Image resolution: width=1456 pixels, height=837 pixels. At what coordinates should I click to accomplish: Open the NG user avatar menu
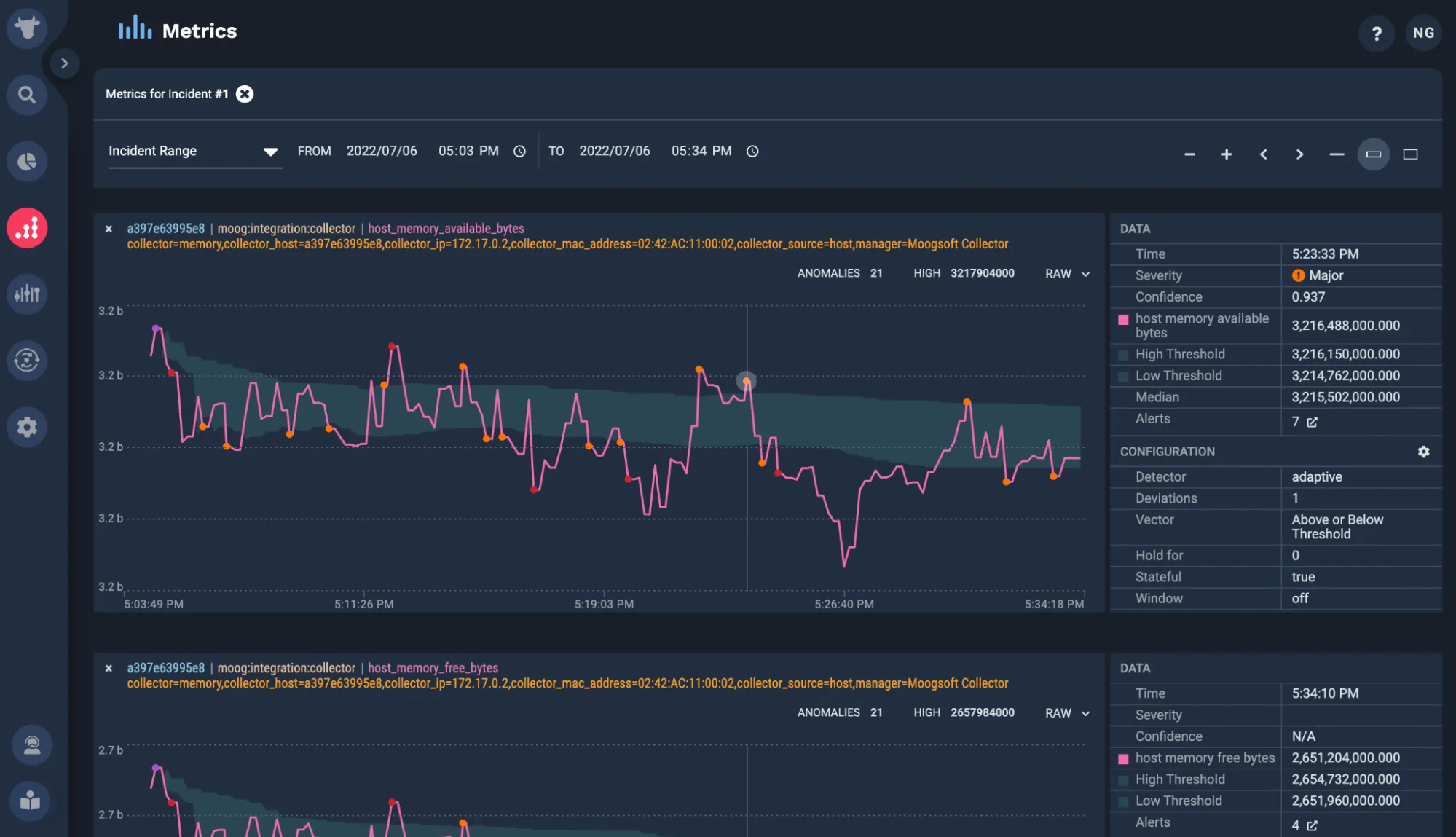1423,33
